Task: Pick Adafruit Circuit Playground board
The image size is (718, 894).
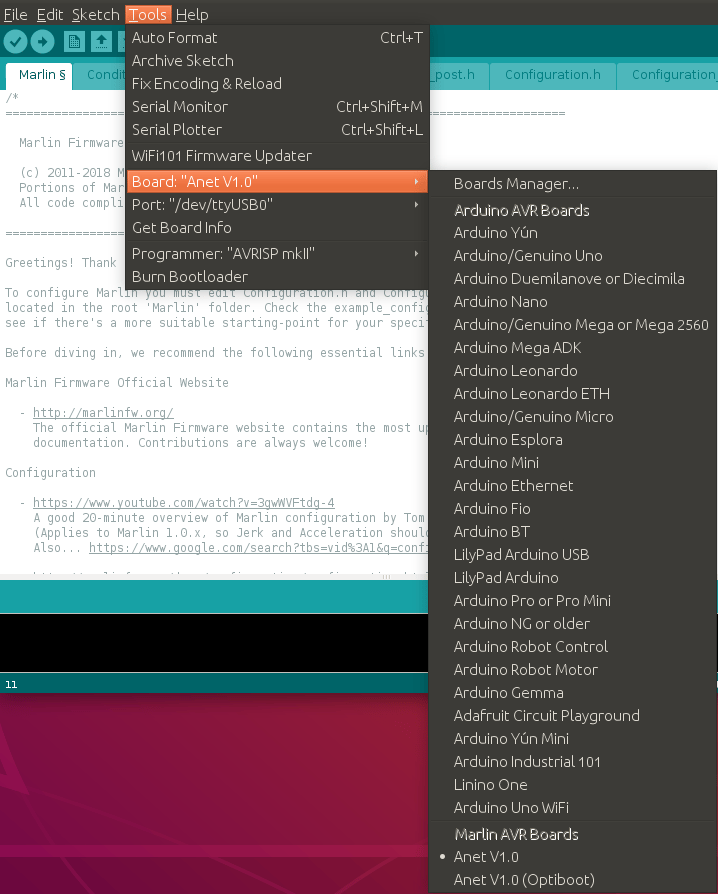Action: [x=573, y=716]
